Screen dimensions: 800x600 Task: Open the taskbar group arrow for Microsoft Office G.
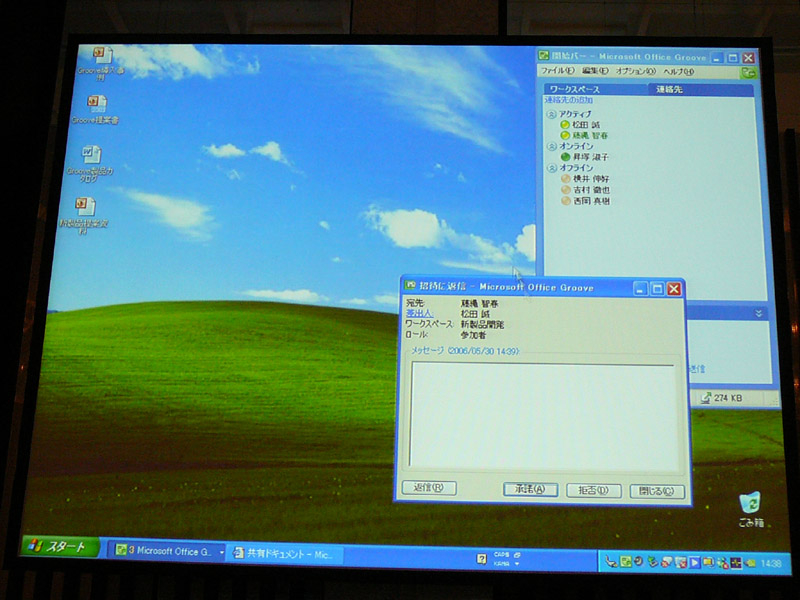pos(221,552)
